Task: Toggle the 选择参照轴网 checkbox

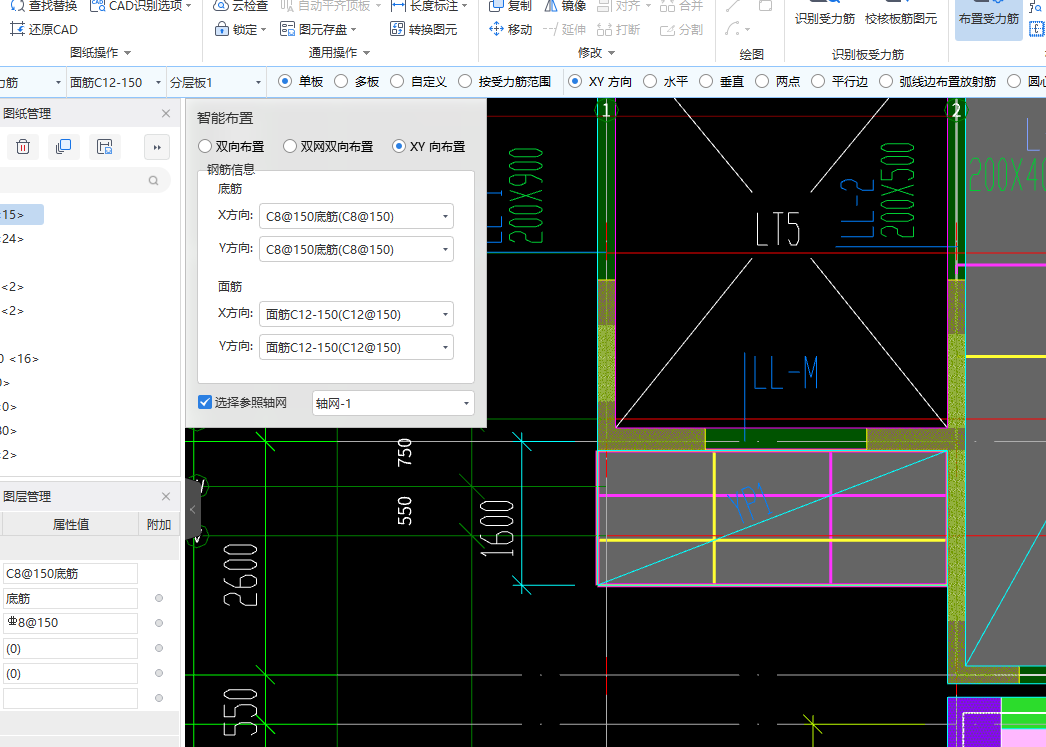Action: [x=205, y=402]
